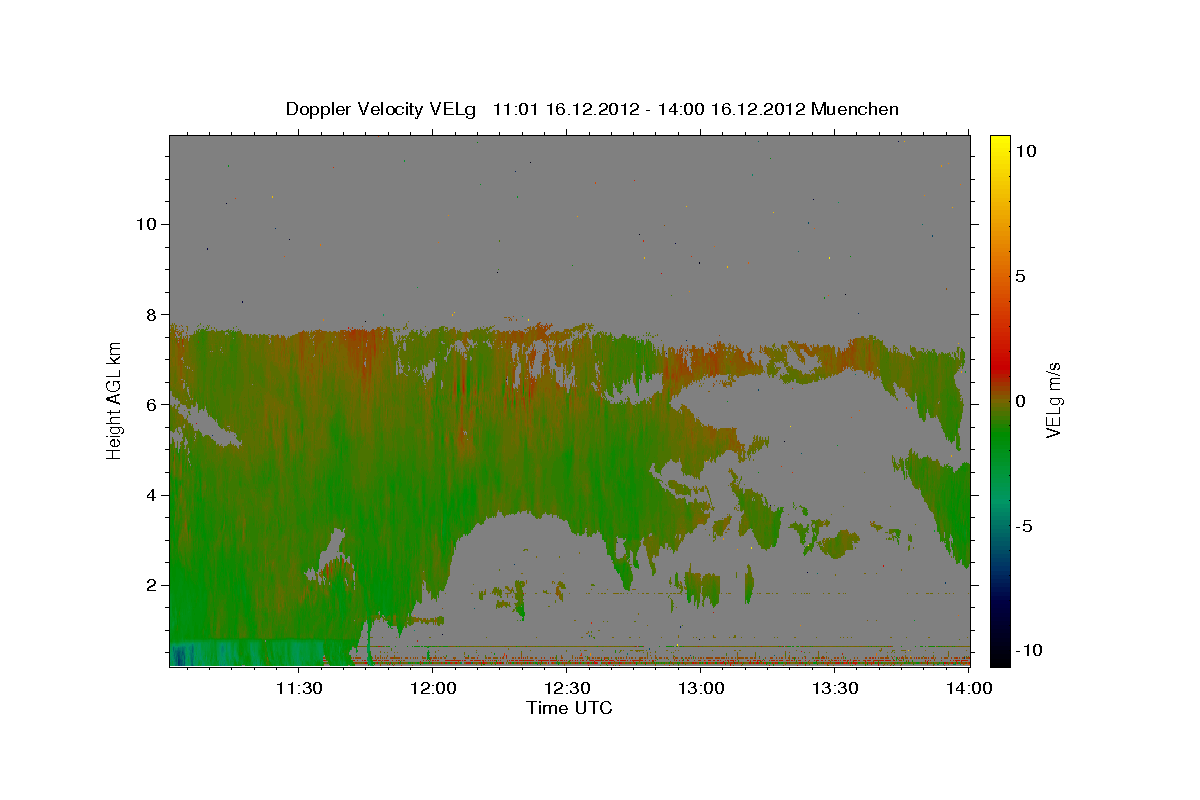Click the colorbar tick label 10

(1025, 151)
